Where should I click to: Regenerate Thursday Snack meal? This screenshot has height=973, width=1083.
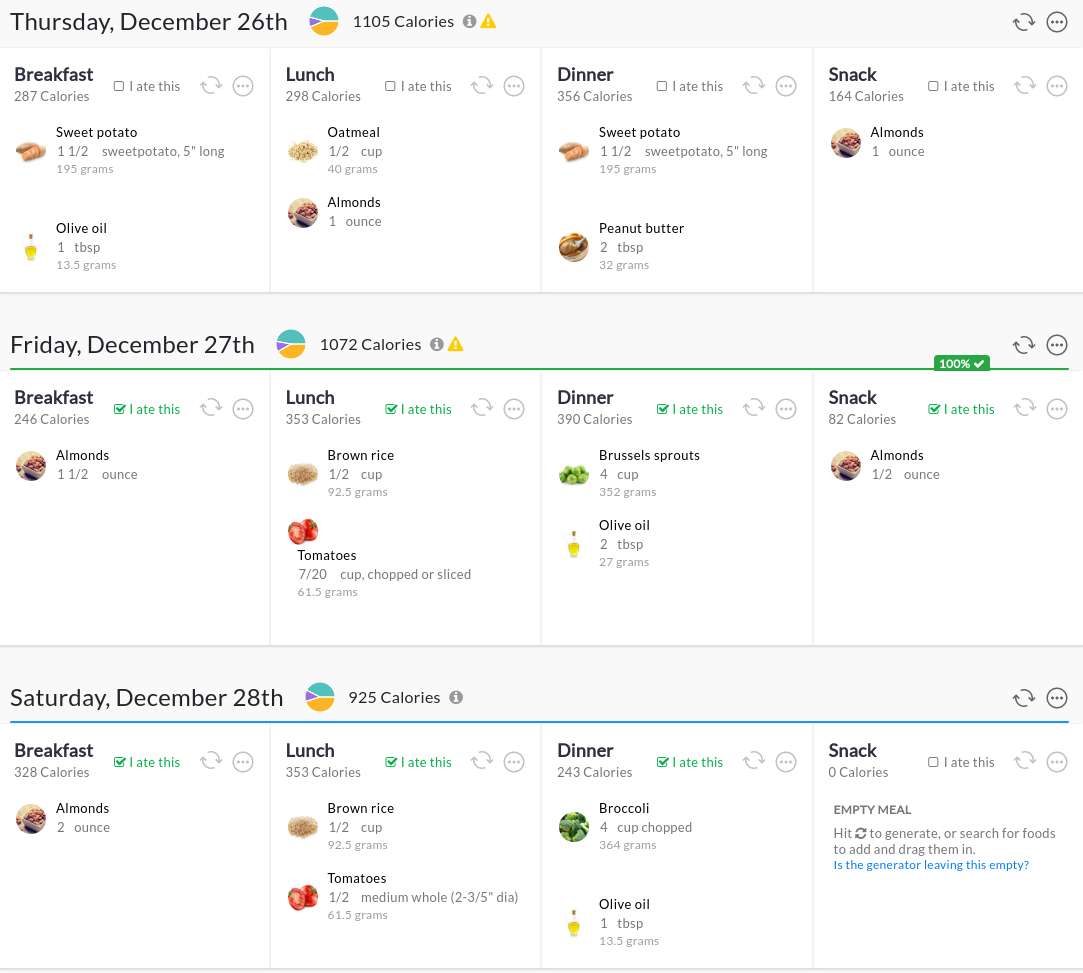[1025, 86]
